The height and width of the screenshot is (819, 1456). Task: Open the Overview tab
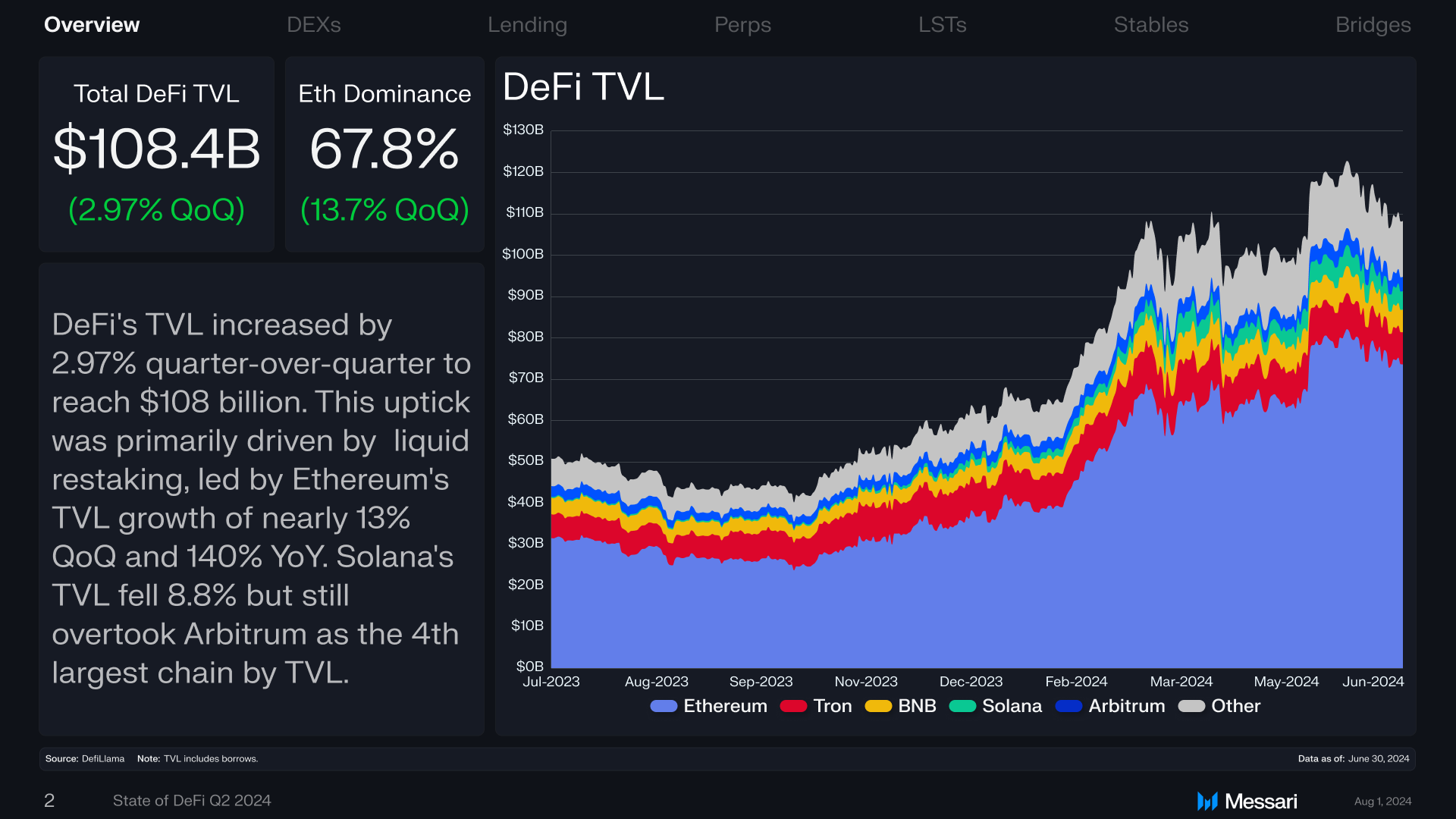click(92, 25)
